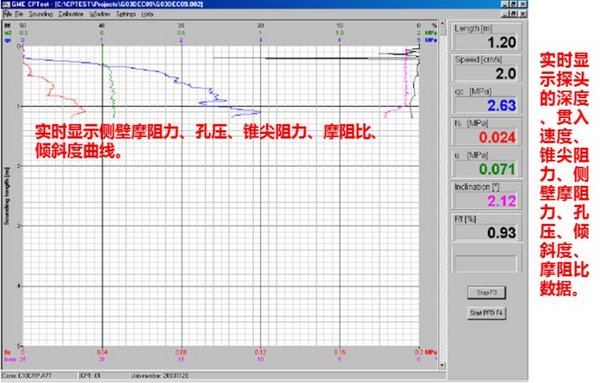This screenshot has height=383, width=600.
Task: Click the Length [m] label
Action: click(x=473, y=28)
